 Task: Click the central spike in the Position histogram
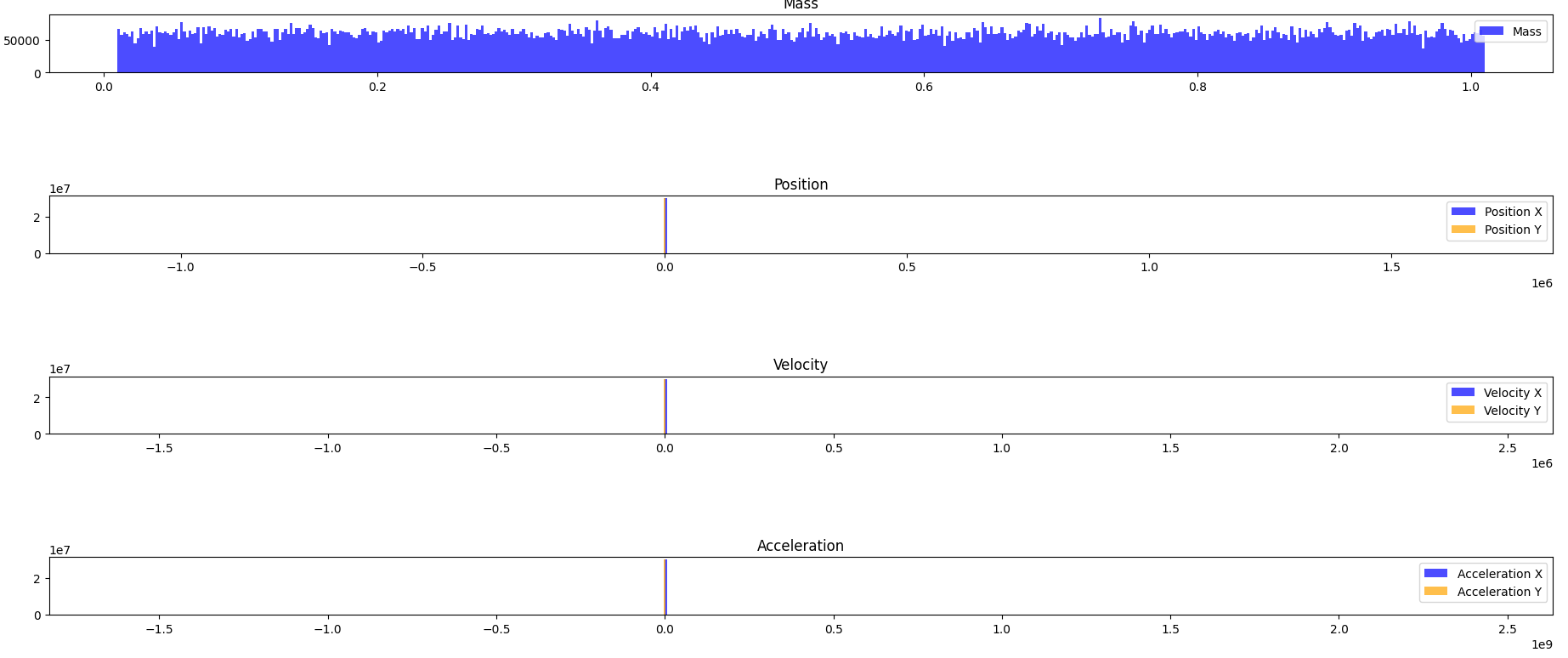click(665, 226)
